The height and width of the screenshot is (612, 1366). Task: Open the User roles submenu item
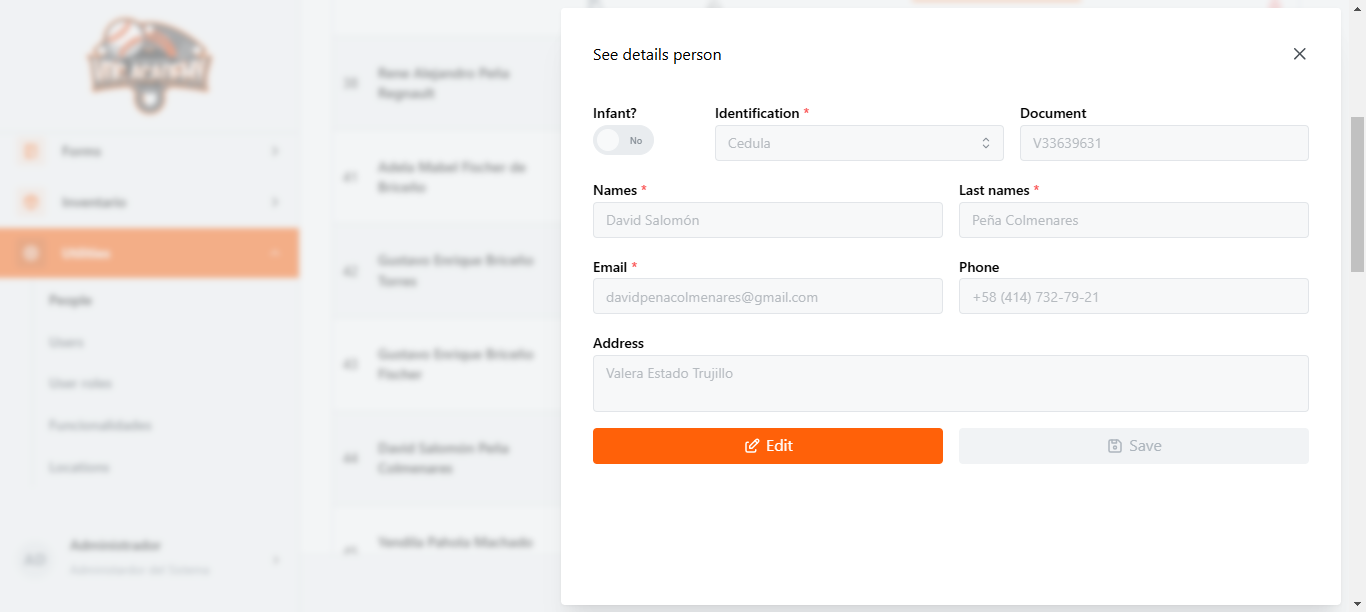point(80,384)
